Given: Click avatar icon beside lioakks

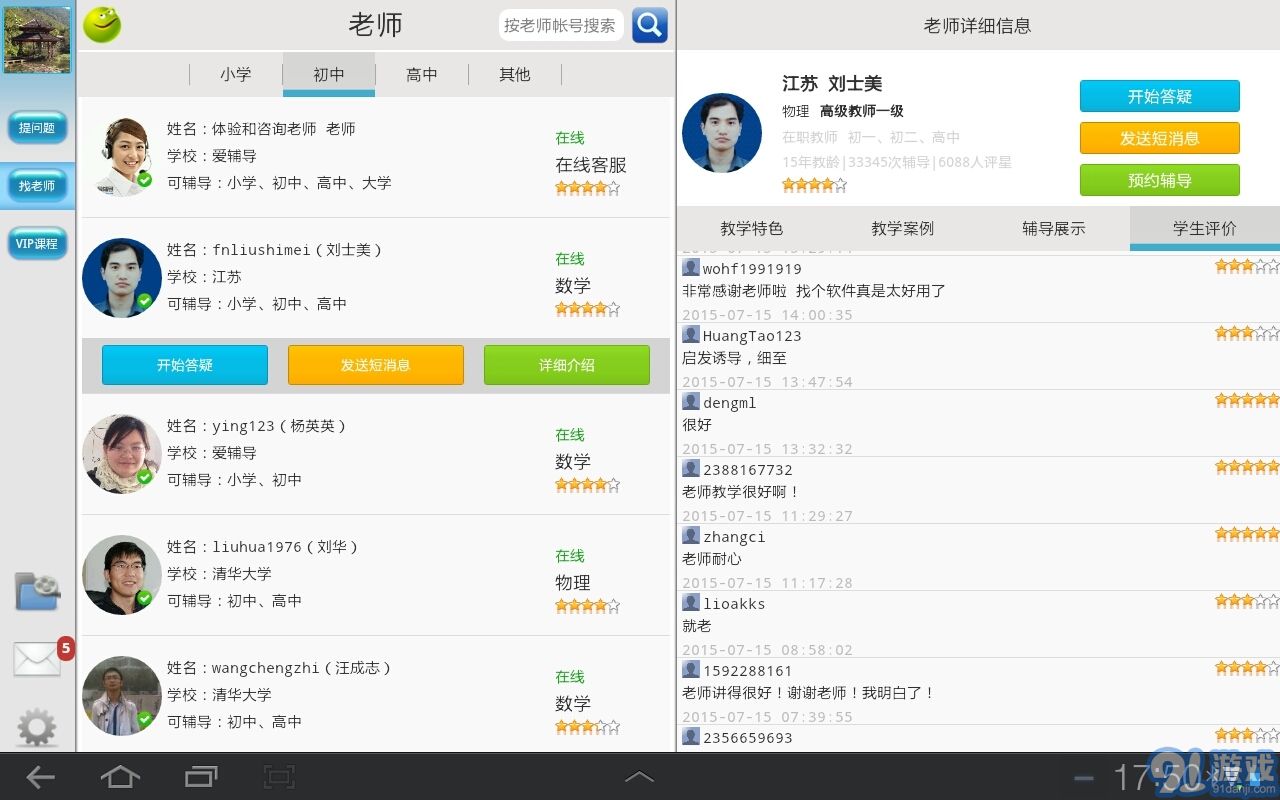Looking at the screenshot, I should pos(691,602).
